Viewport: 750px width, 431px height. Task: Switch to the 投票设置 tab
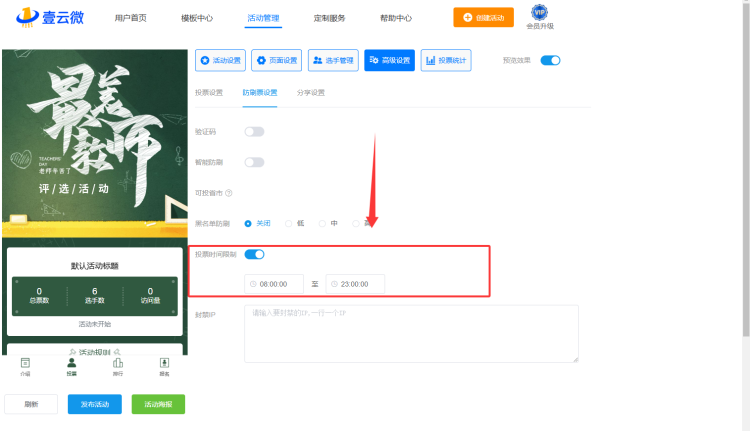[208, 92]
